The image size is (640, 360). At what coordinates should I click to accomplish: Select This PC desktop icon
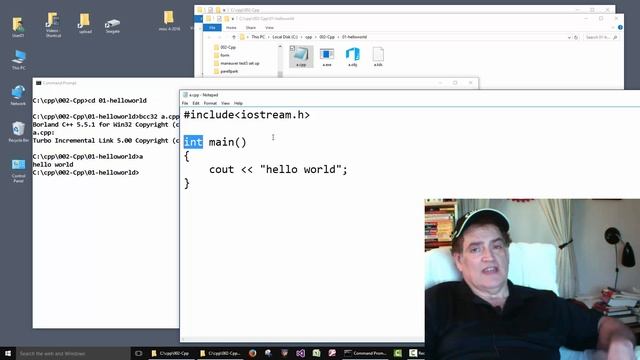19,60
